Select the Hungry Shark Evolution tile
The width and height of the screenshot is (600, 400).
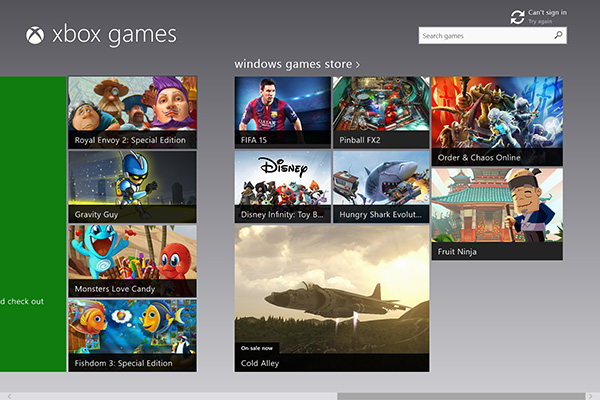381,186
